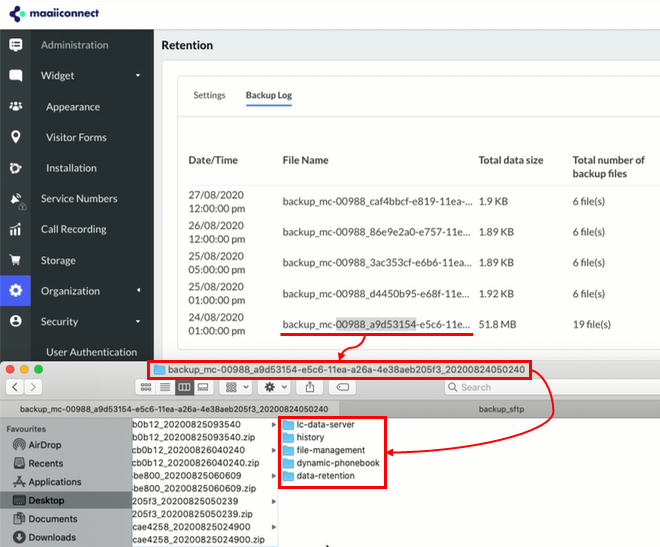Open the shopping cart sidebar icon
This screenshot has width=660, height=547.
(16, 260)
